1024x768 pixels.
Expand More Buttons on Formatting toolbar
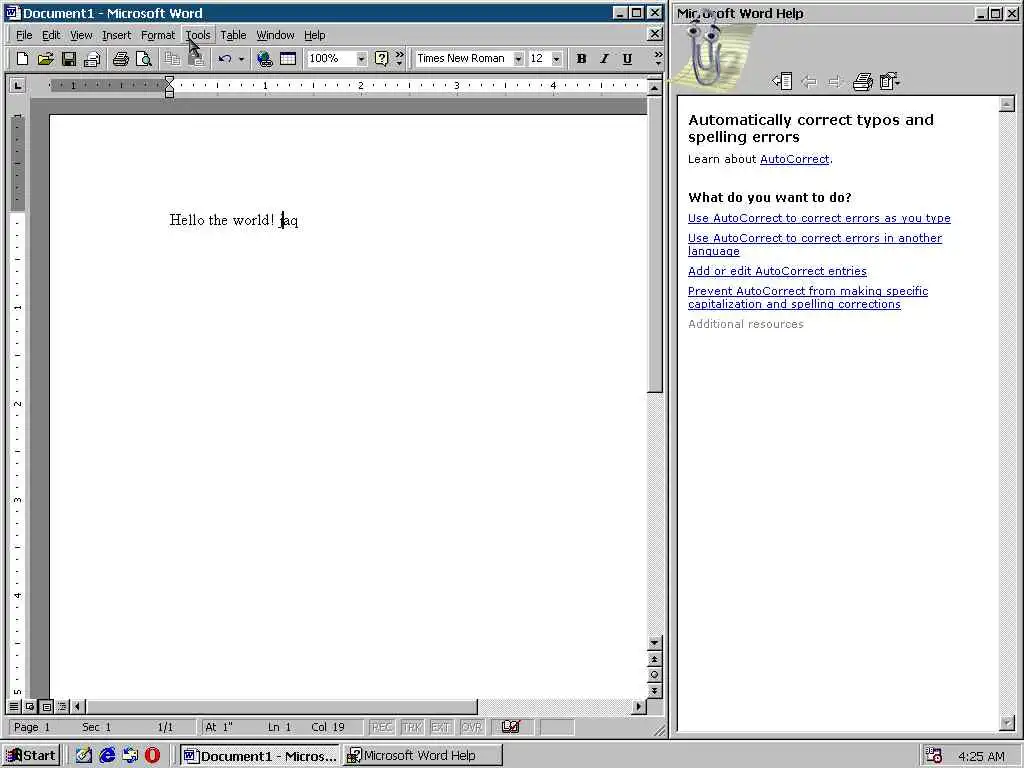[658, 59]
